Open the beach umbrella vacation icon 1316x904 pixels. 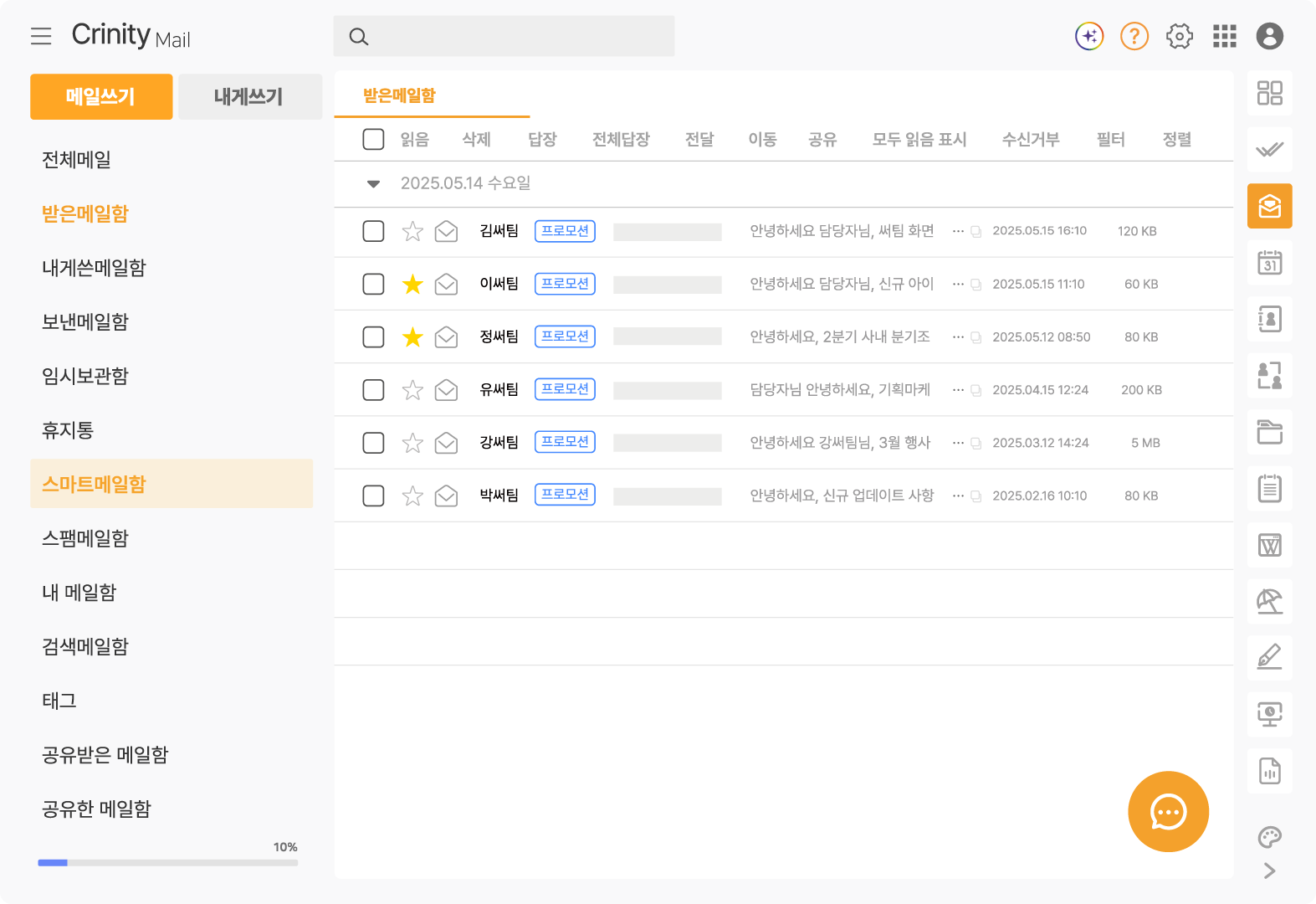point(1270,601)
